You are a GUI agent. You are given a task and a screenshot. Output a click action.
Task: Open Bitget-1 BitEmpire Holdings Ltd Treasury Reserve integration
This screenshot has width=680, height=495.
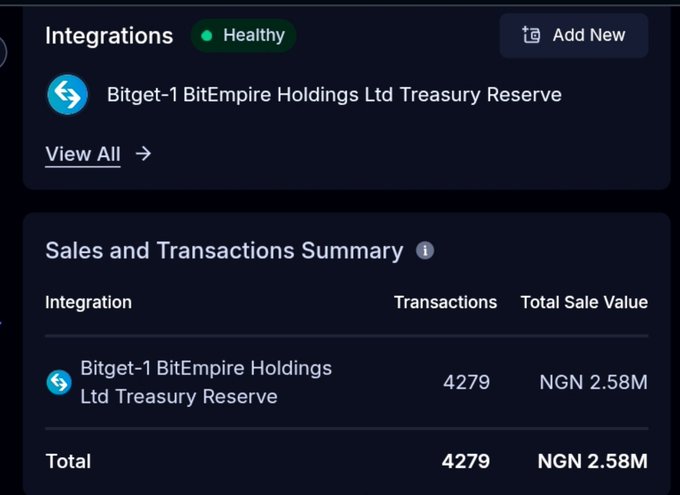click(x=334, y=95)
